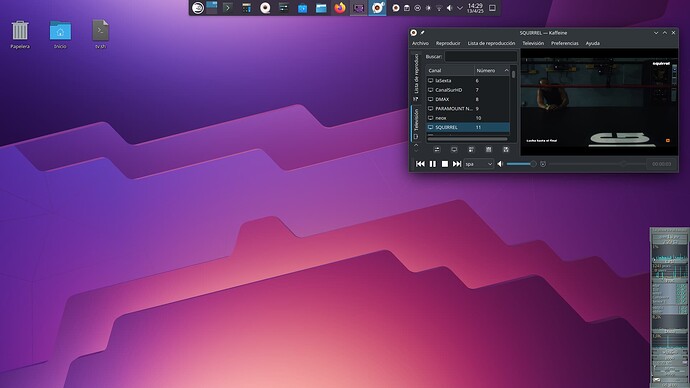The image size is (690, 388).
Task: Open the blue software store bag icon
Action: [x=302, y=8]
